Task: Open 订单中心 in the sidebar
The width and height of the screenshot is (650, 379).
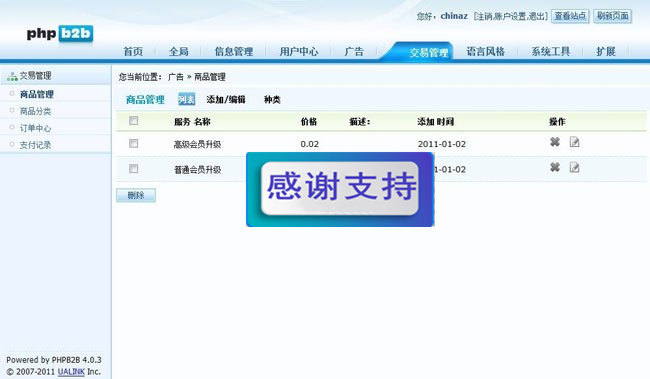Action: coord(36,128)
